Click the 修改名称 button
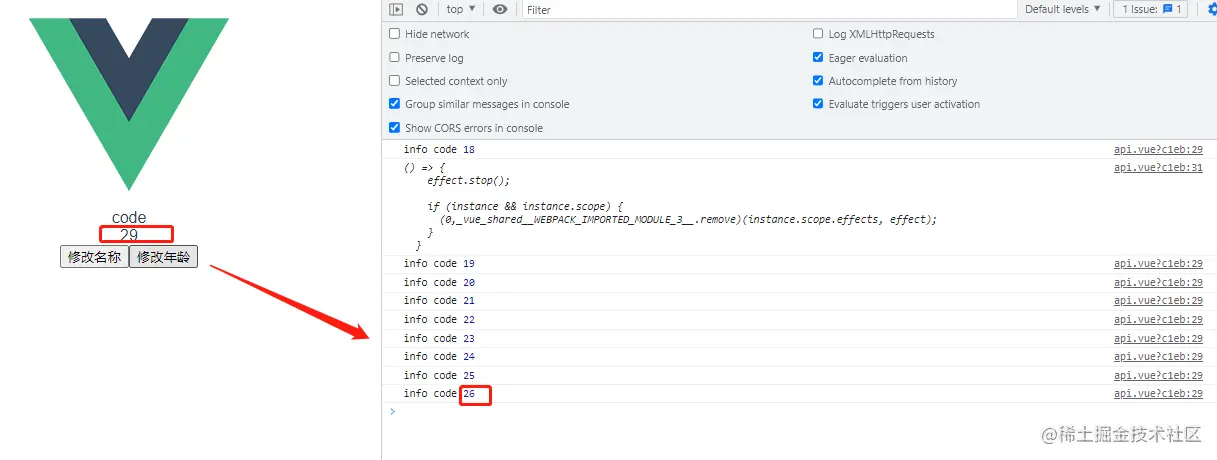Screen dimensions: 1217x460 [x=94, y=258]
